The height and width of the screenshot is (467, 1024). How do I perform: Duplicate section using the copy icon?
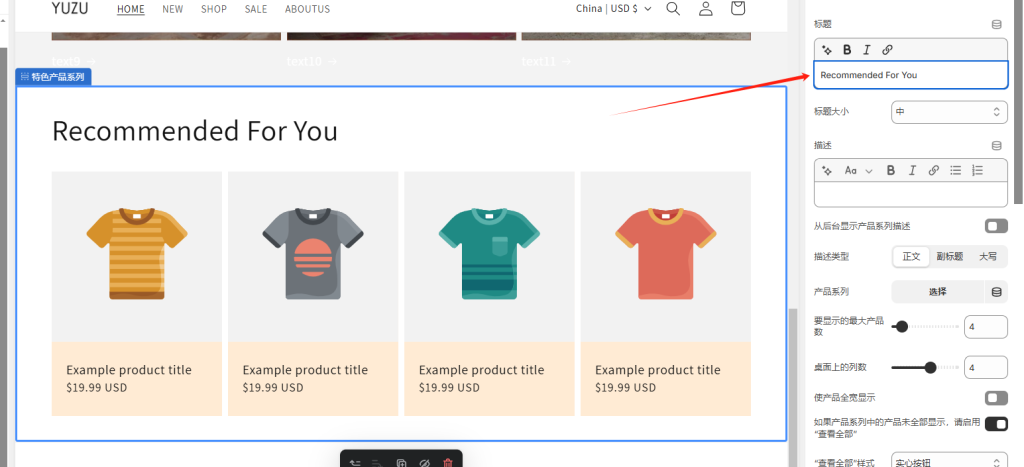[x=400, y=463]
